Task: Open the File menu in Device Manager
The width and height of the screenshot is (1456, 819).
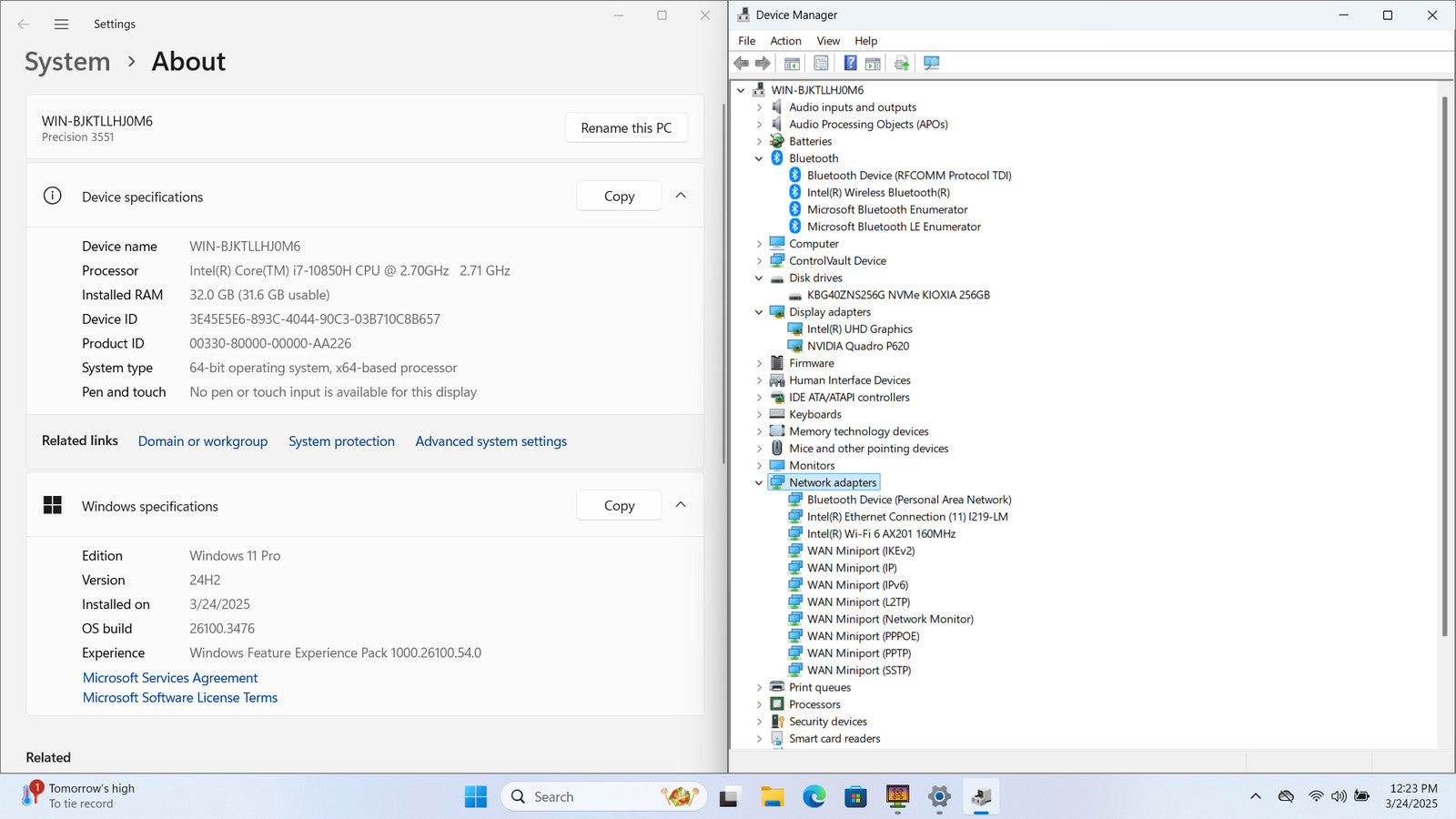Action: (x=746, y=41)
